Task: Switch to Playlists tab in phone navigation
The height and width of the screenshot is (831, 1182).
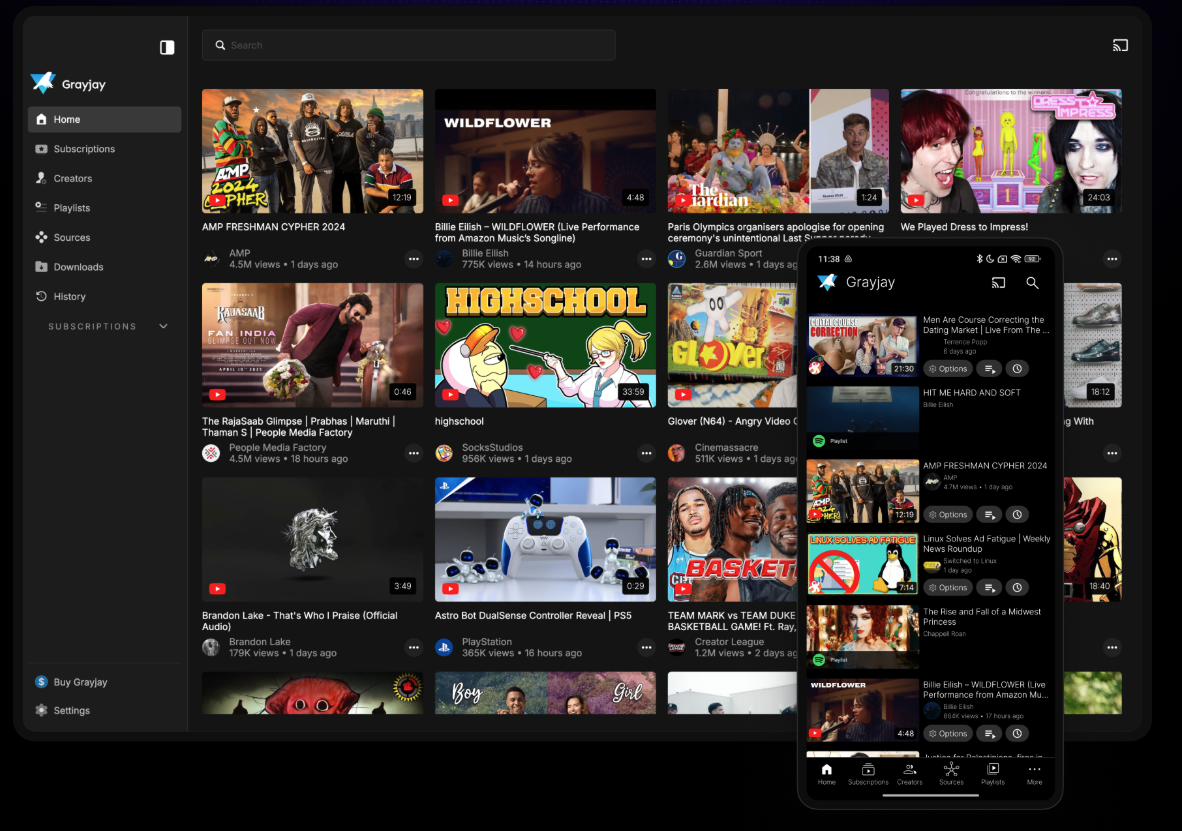Action: tap(993, 774)
